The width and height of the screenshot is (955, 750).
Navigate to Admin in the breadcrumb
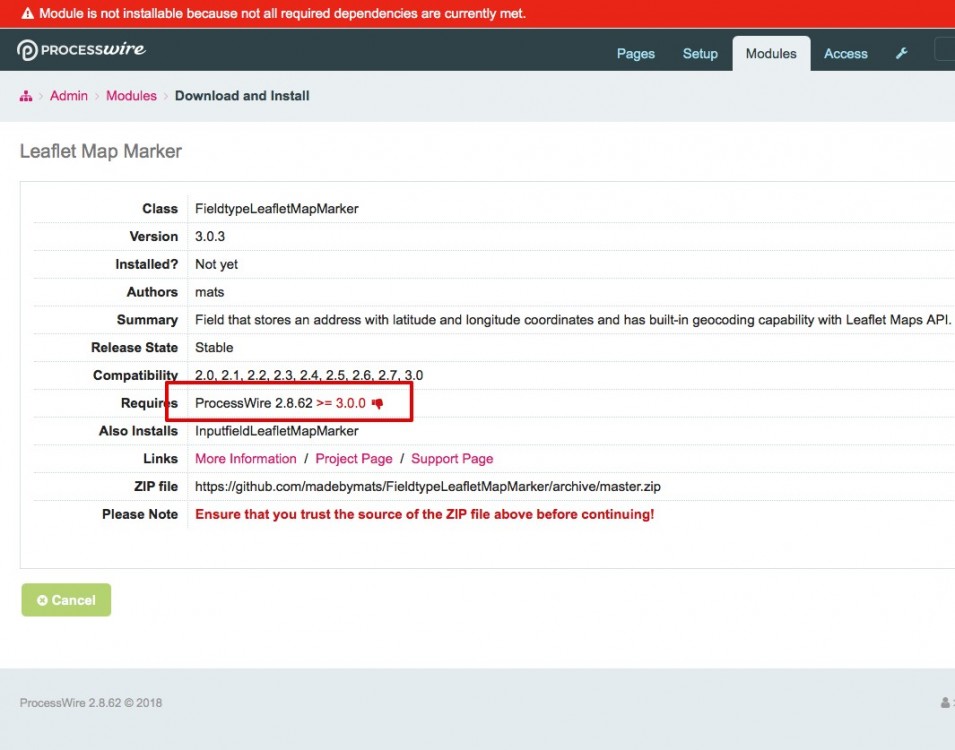click(x=69, y=96)
